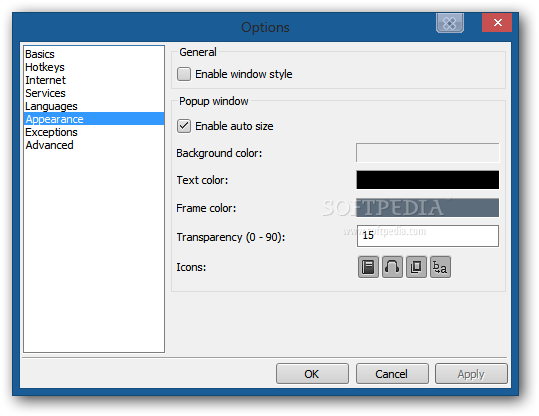This screenshot has width=539, height=416.
Task: Focus the Transparency value field
Action: tap(428, 236)
